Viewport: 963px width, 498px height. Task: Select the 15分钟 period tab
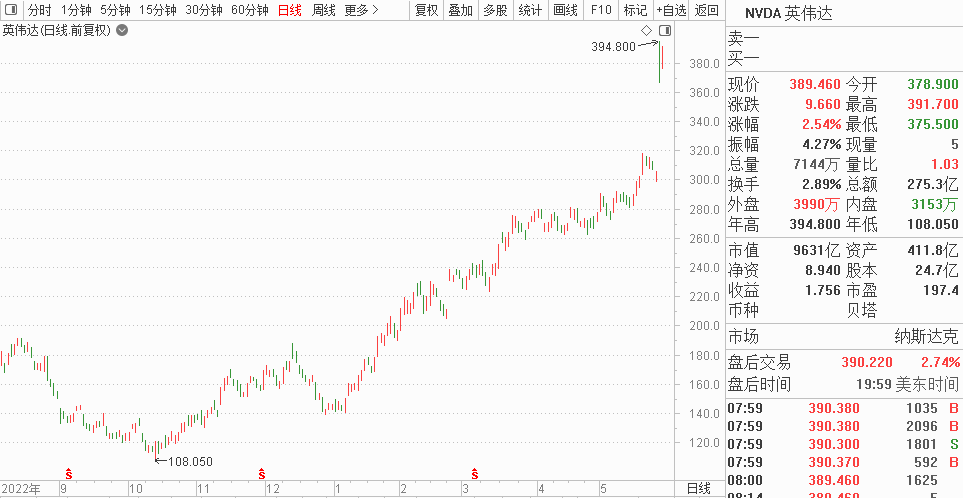[158, 10]
